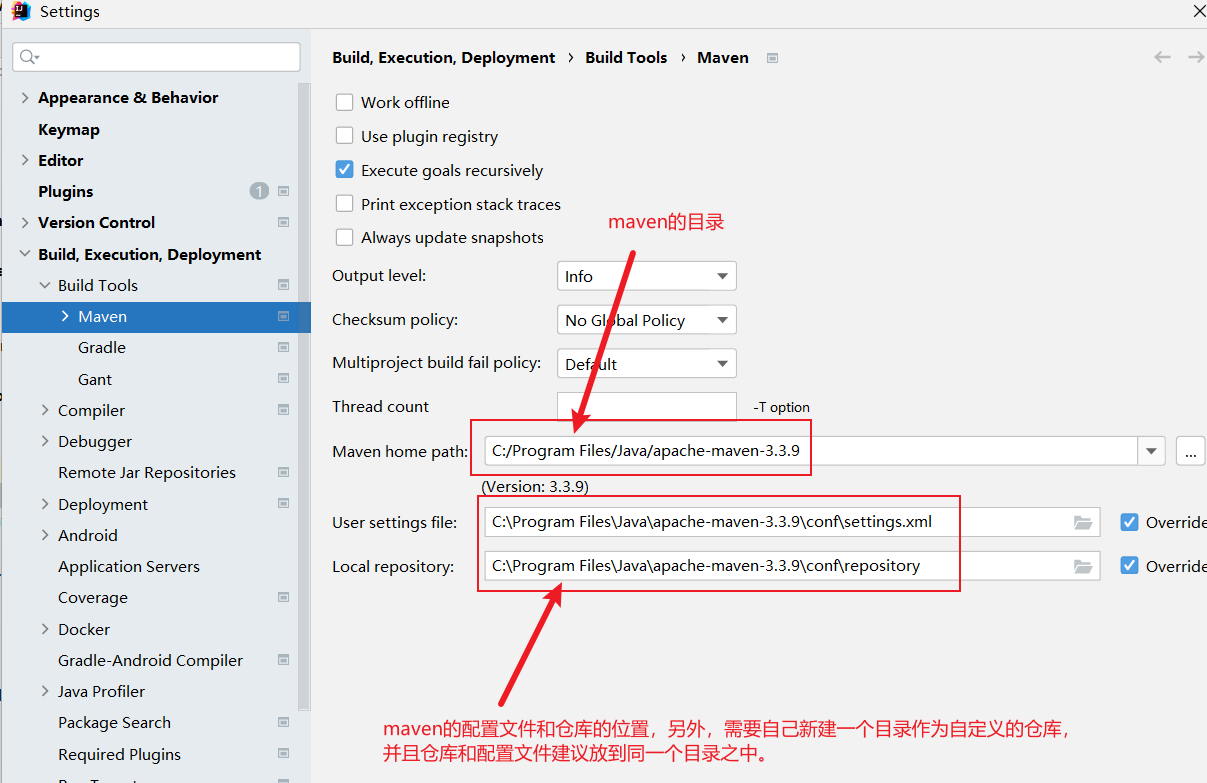
Task: Click the search magnifier icon in settings
Action: (27, 57)
